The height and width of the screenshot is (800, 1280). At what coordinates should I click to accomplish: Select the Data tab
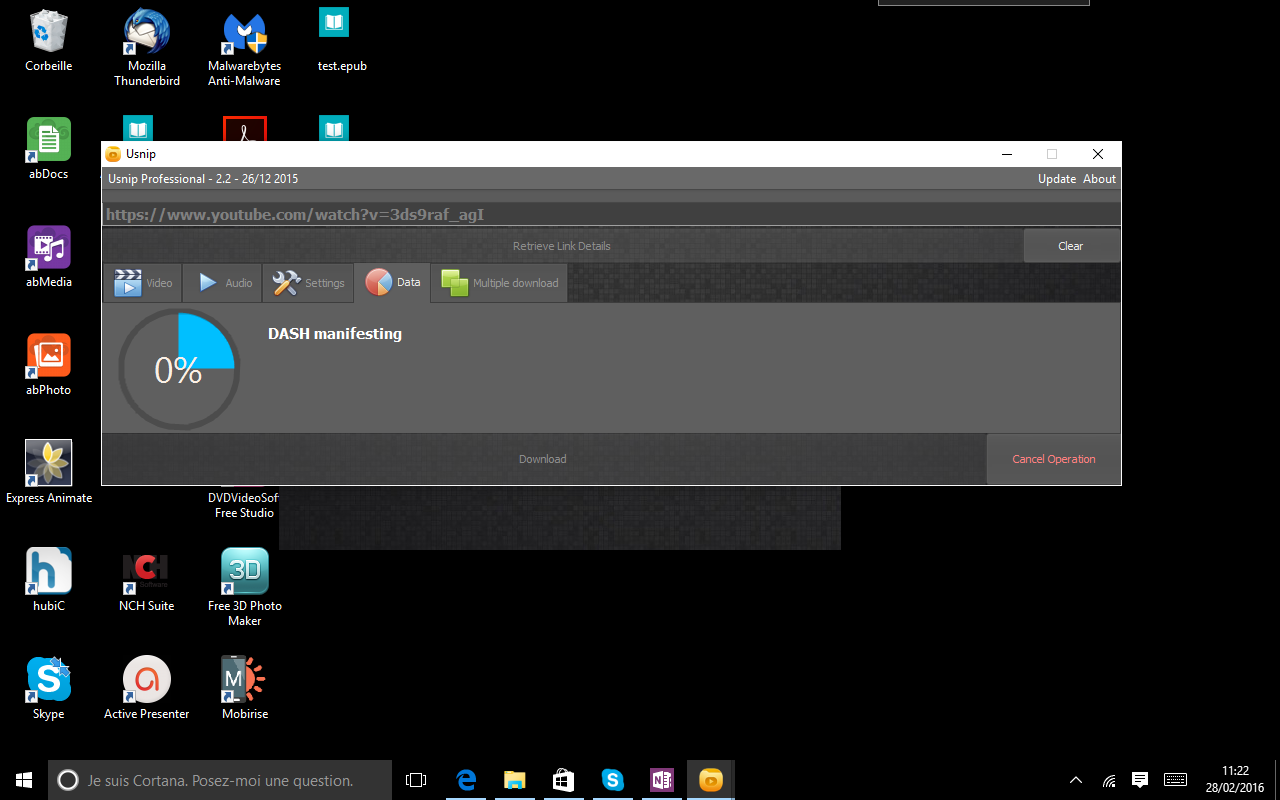click(392, 282)
